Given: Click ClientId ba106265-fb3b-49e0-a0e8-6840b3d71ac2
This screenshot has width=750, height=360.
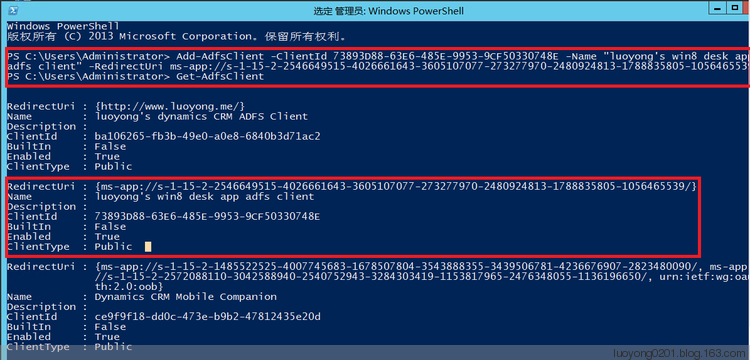Looking at the screenshot, I should click(207, 136).
